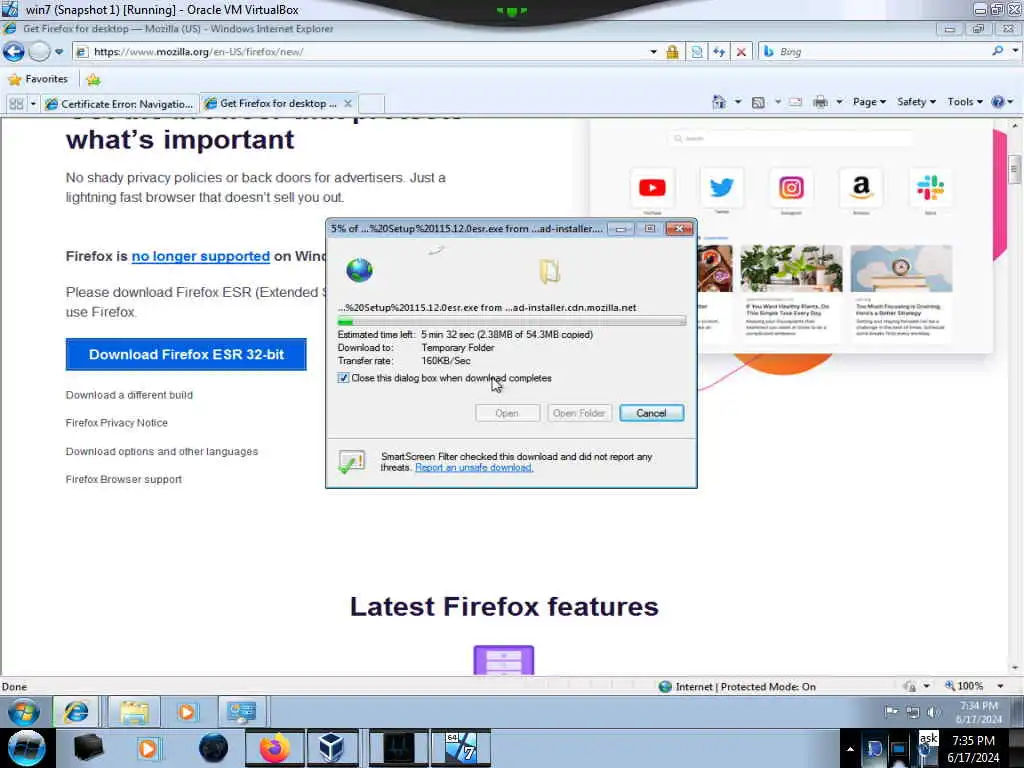The height and width of the screenshot is (768, 1024).
Task: Click the Windows 7 guest Start orb
Action: click(x=24, y=711)
